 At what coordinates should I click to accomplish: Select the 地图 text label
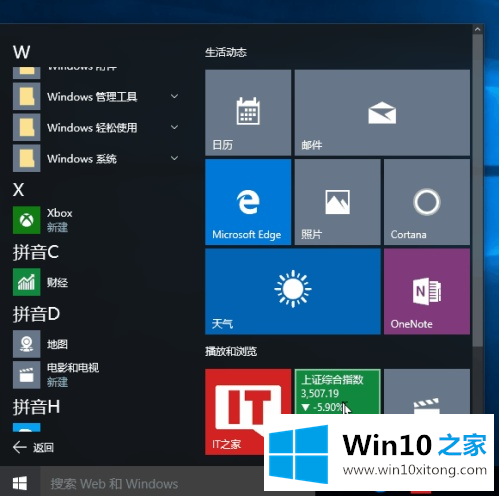pos(57,344)
